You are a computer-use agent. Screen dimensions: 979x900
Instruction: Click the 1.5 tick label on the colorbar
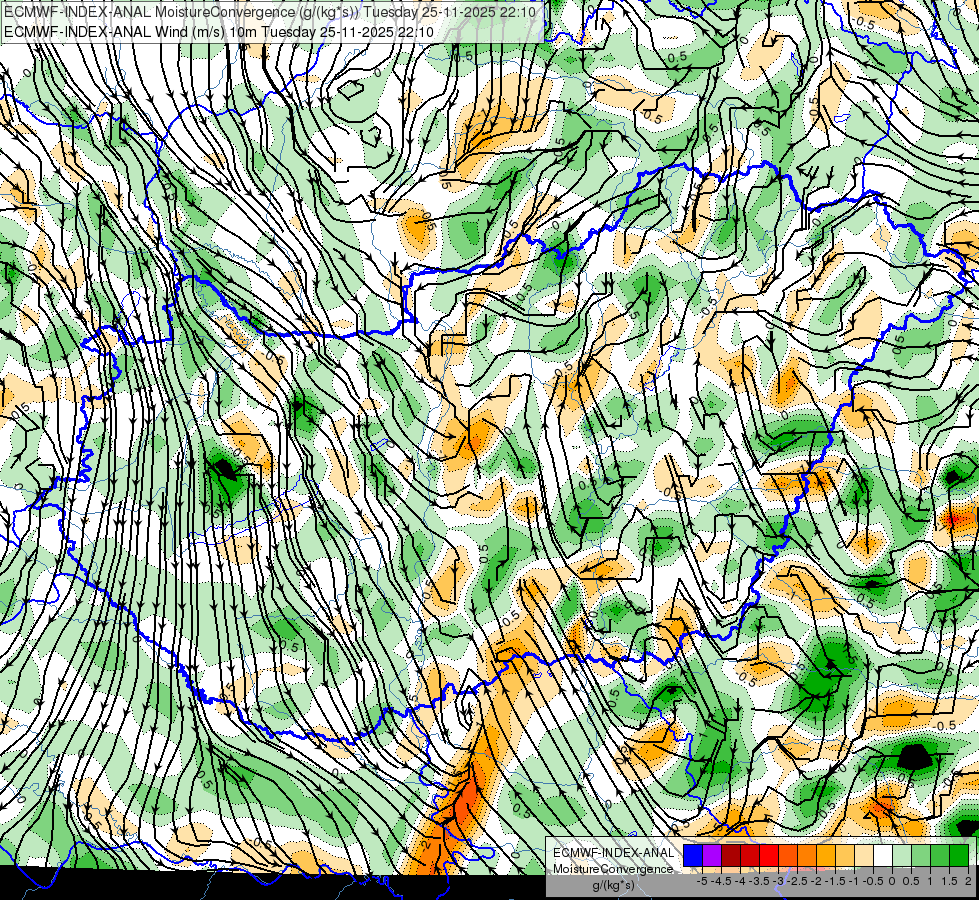point(949,881)
